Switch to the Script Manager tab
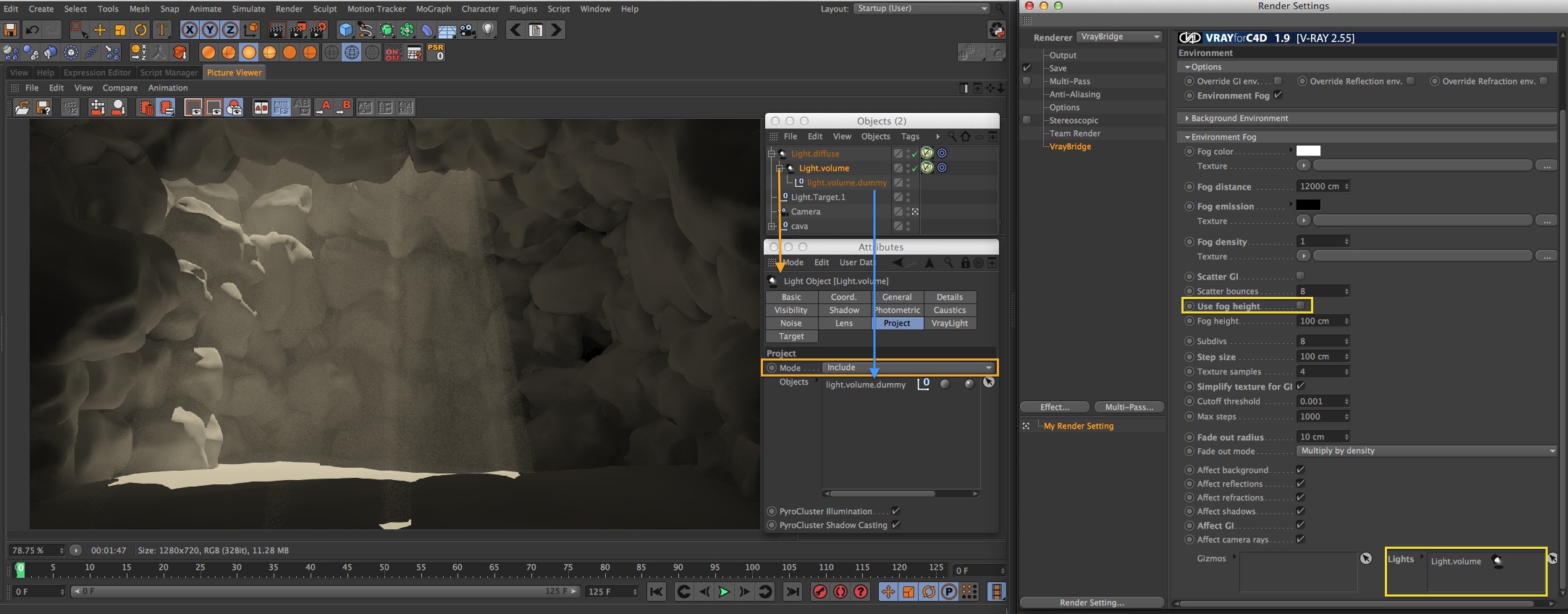 click(x=169, y=72)
